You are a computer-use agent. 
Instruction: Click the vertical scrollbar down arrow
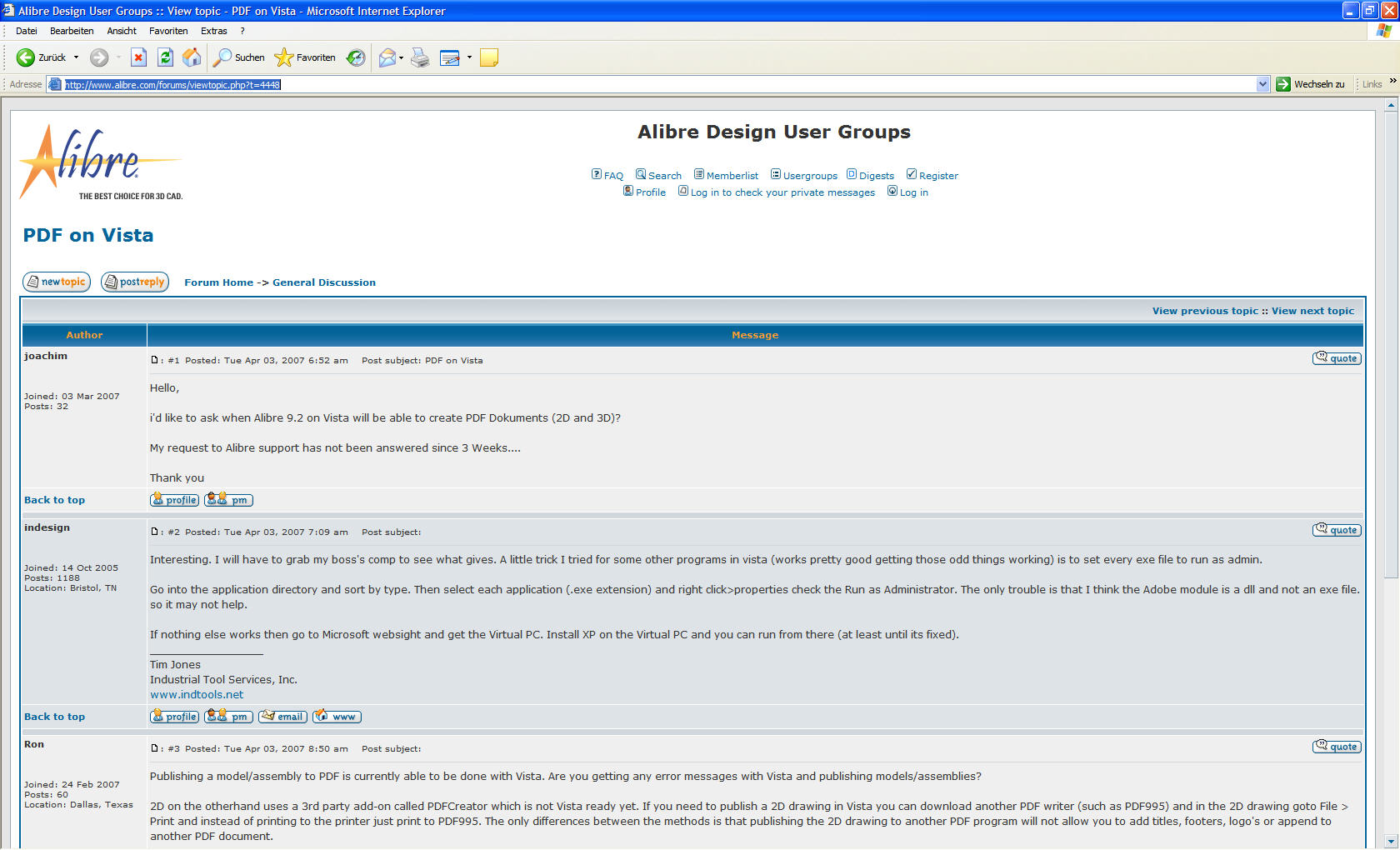(x=1391, y=841)
